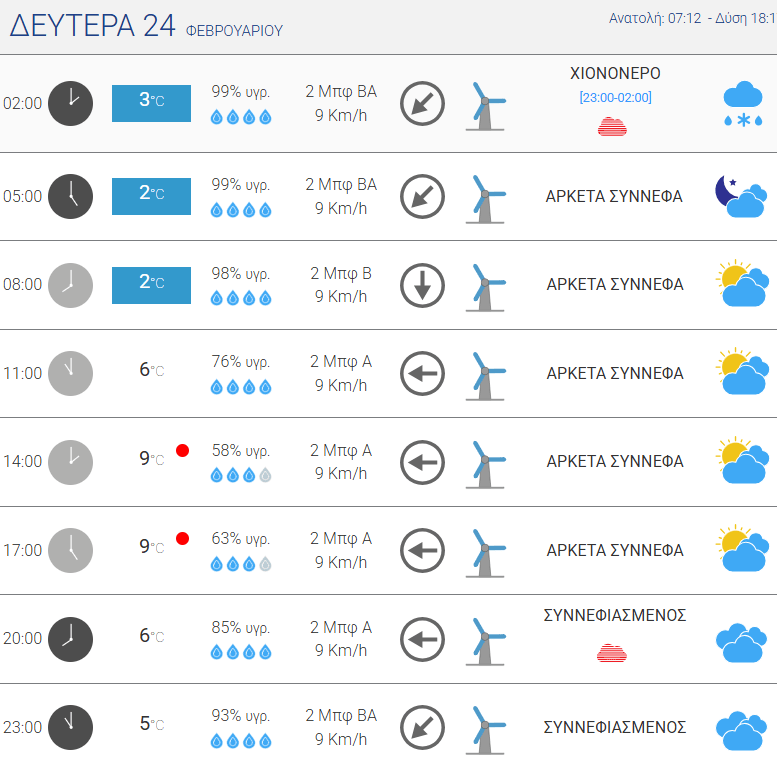Click the blue 2°C box at 08:00
This screenshot has width=777, height=766.
[152, 285]
